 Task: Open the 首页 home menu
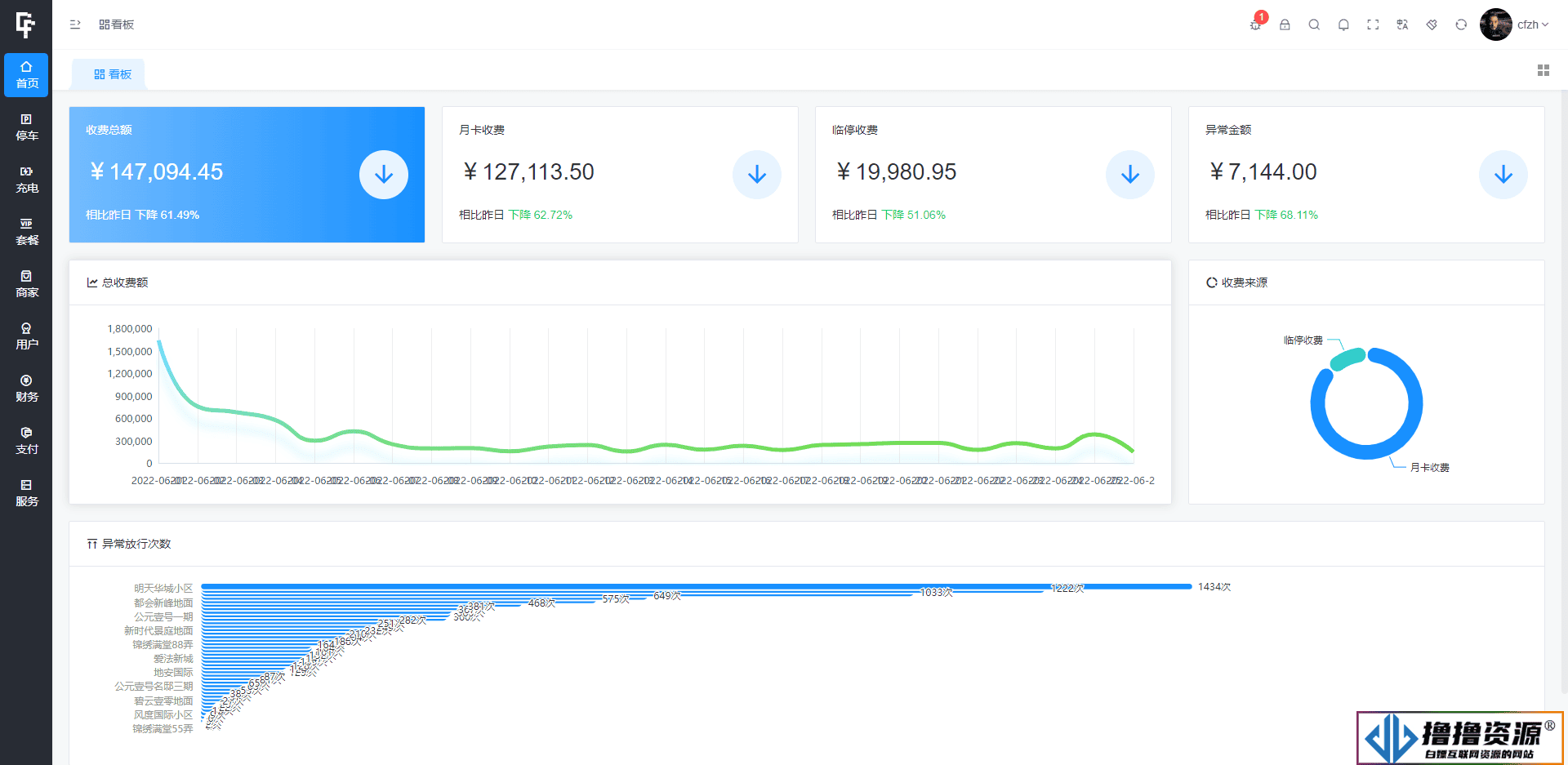[x=26, y=75]
